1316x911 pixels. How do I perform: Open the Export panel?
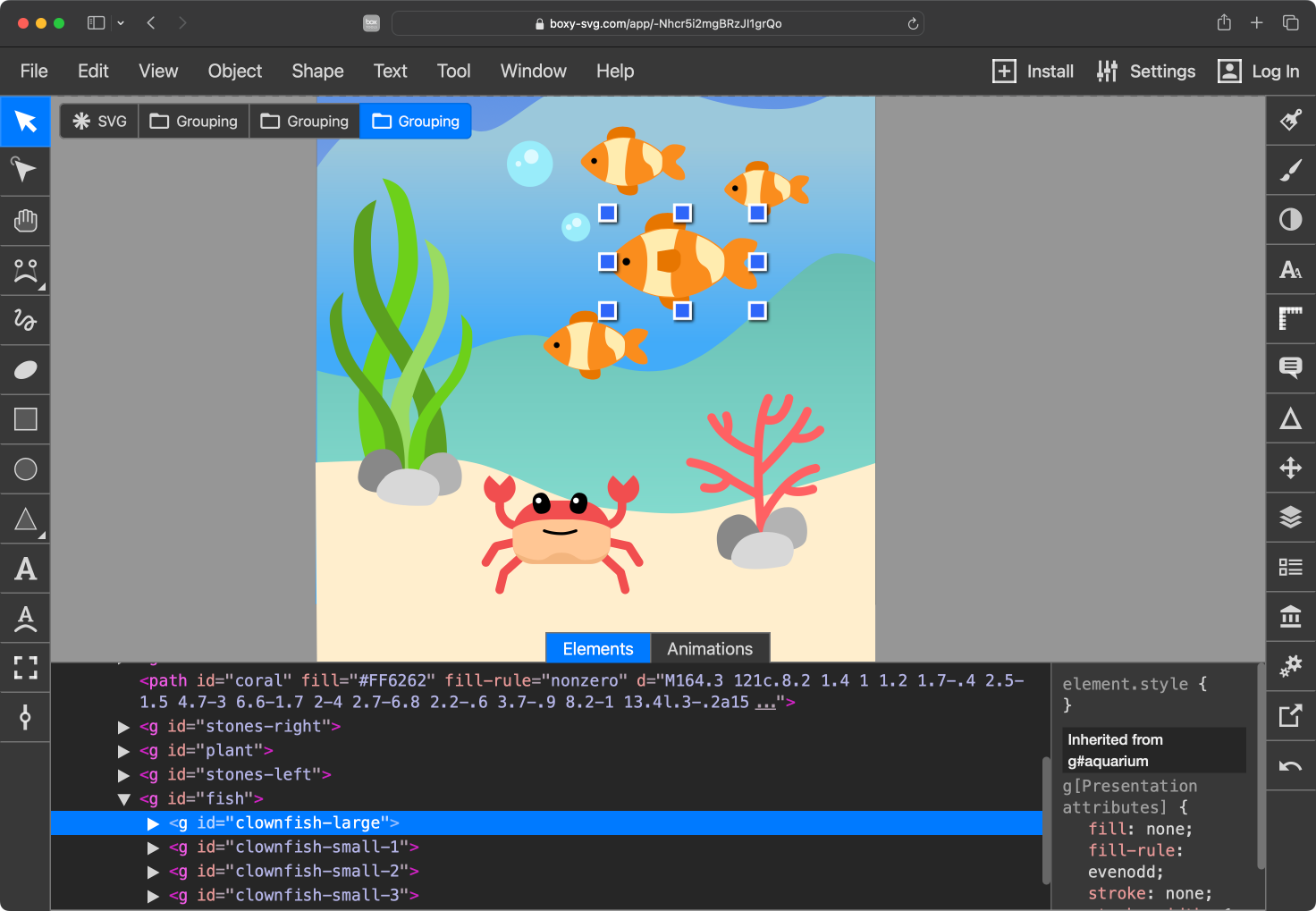[1290, 716]
